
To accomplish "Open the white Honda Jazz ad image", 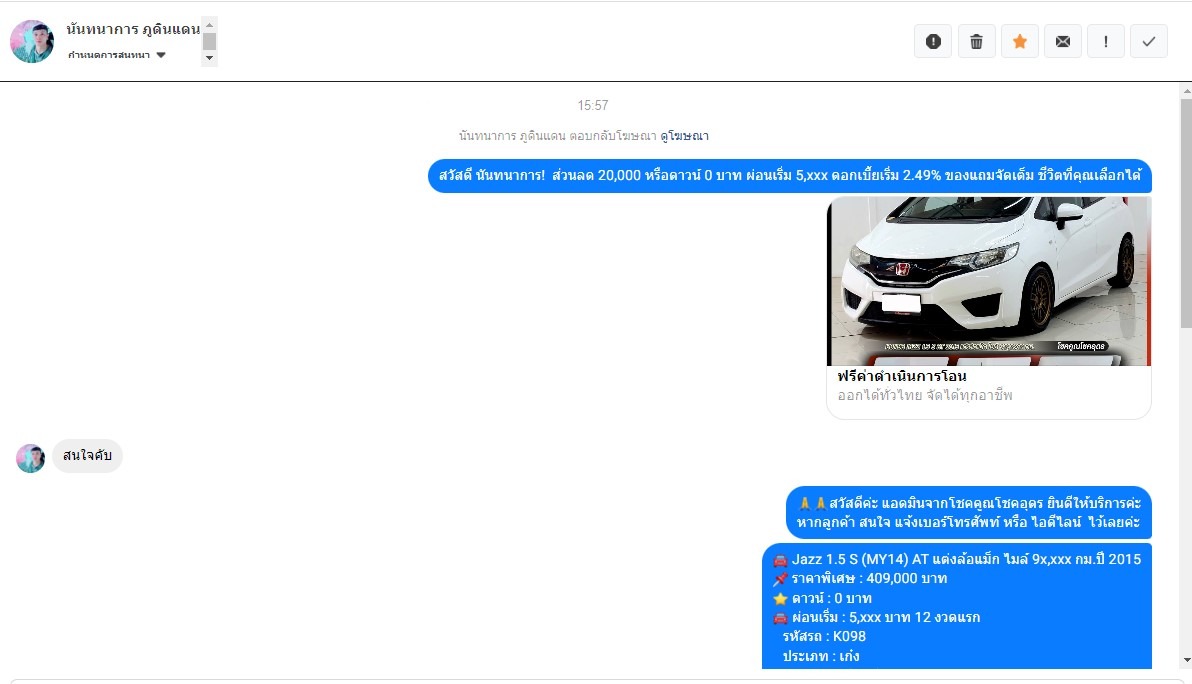I will (988, 281).
